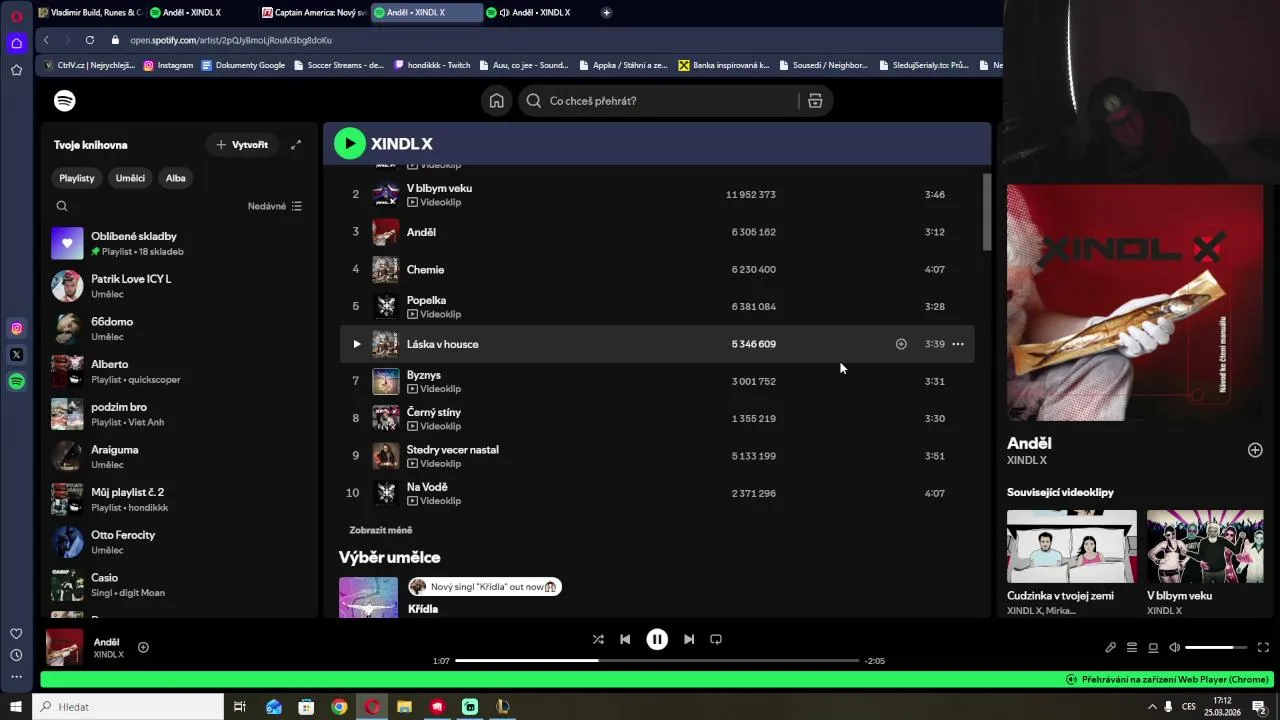Seek within the song progress bar

point(657,661)
